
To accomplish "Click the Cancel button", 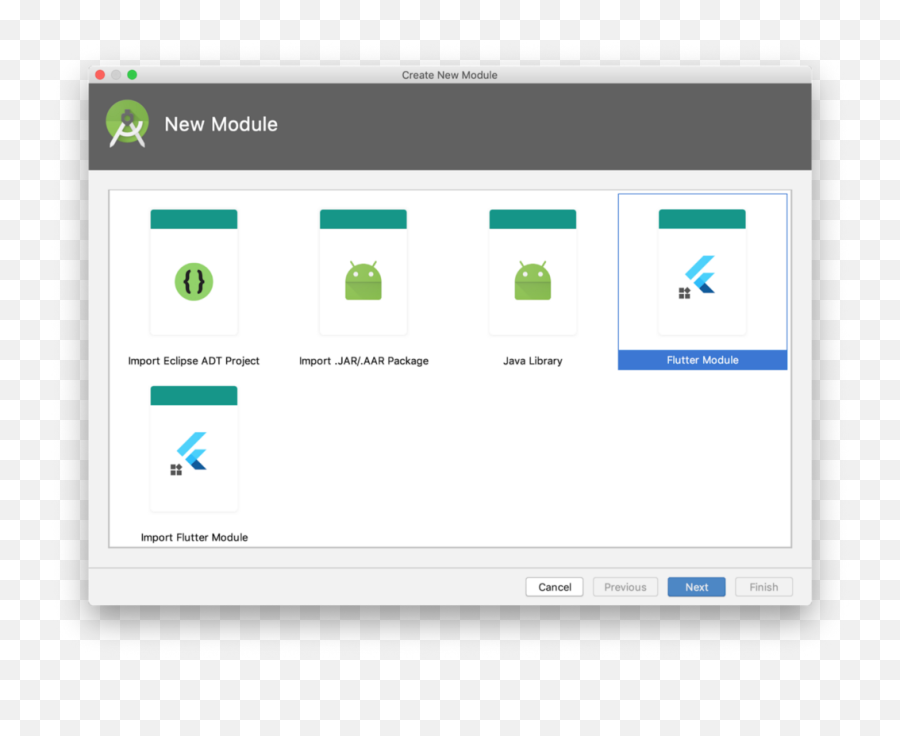I will [554, 587].
